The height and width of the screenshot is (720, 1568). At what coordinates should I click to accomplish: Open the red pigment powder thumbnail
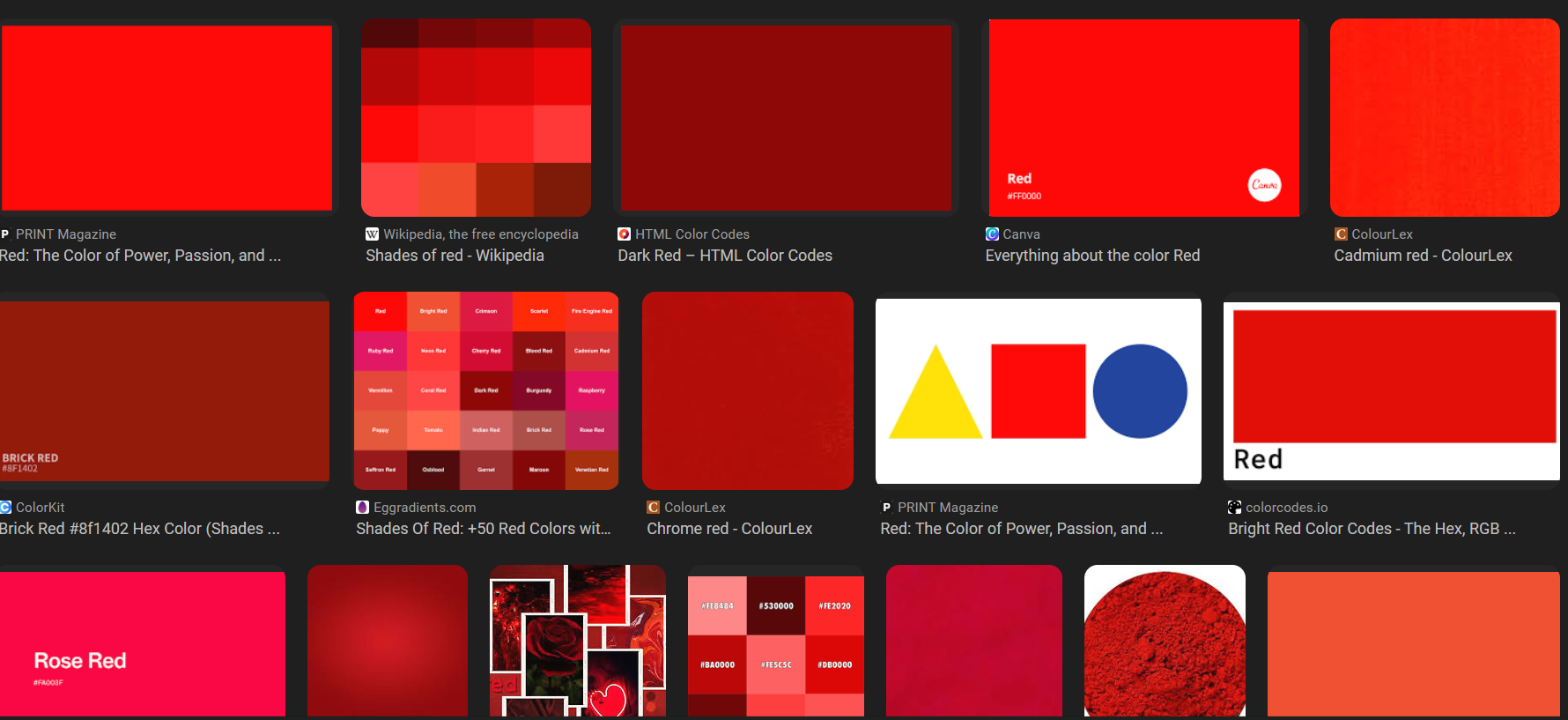click(x=1165, y=641)
